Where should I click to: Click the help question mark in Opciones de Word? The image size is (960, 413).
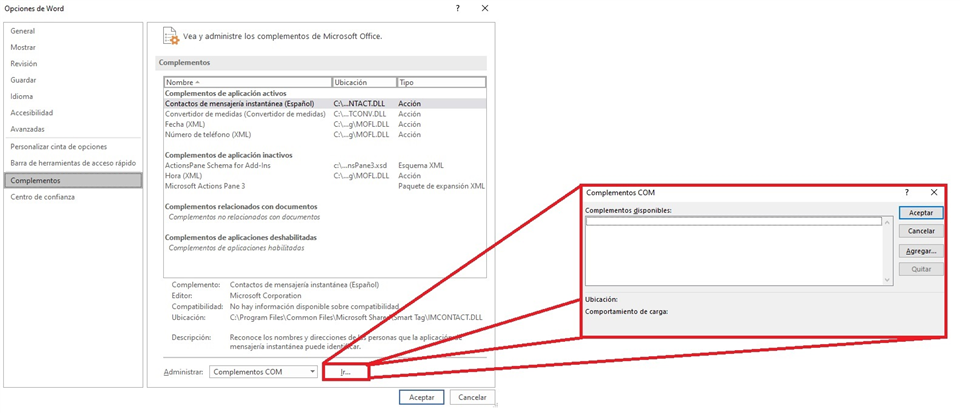click(458, 8)
